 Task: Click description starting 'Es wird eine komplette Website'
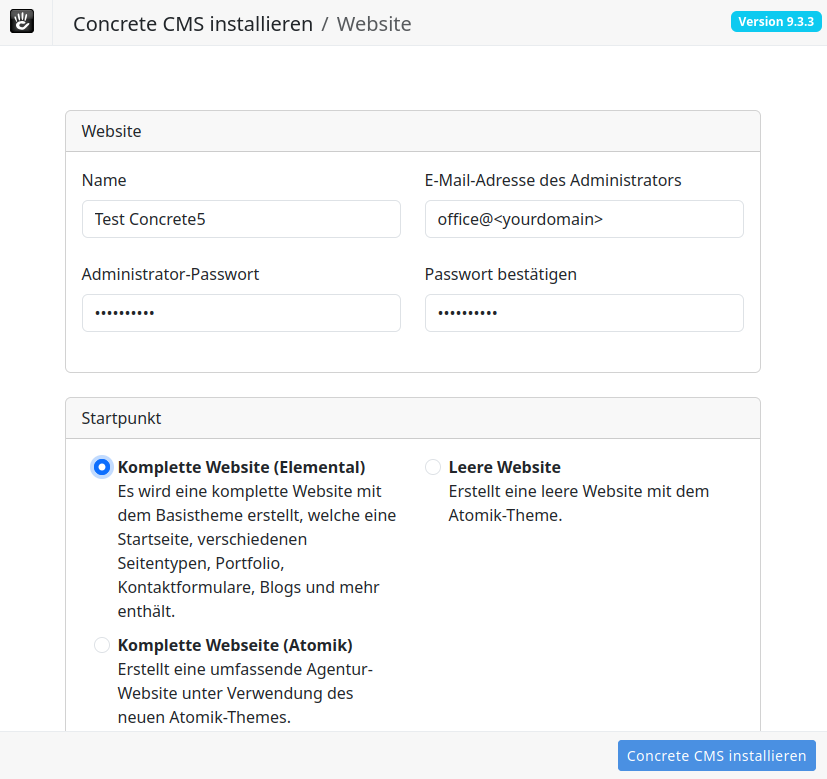(x=257, y=551)
